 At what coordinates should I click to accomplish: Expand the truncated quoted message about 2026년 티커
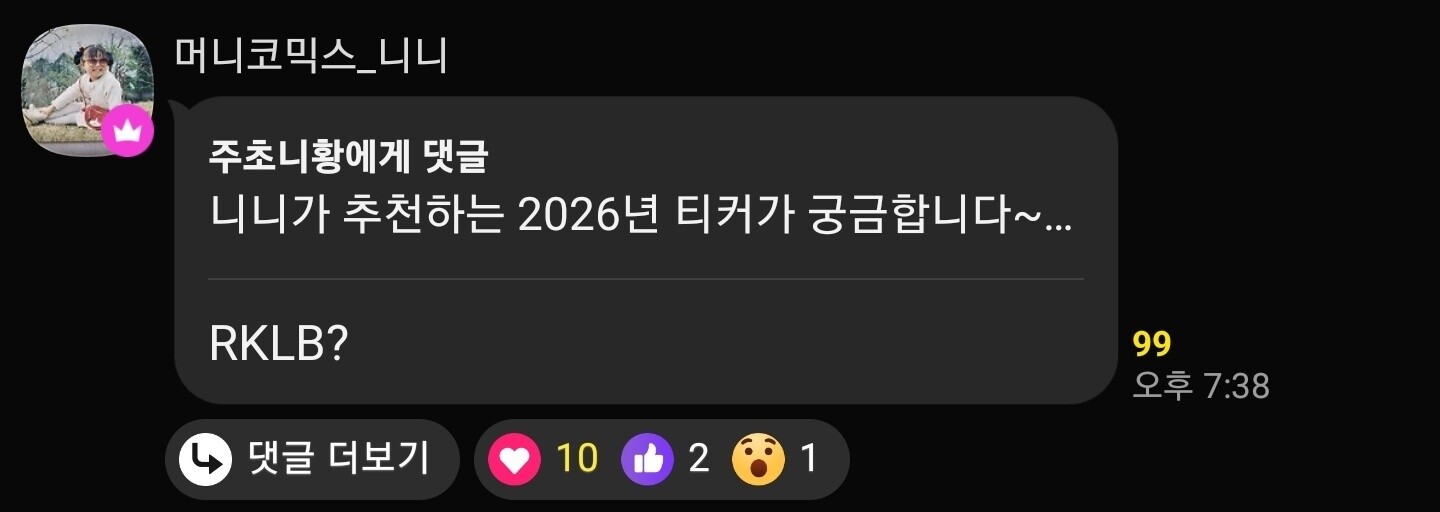click(x=640, y=216)
